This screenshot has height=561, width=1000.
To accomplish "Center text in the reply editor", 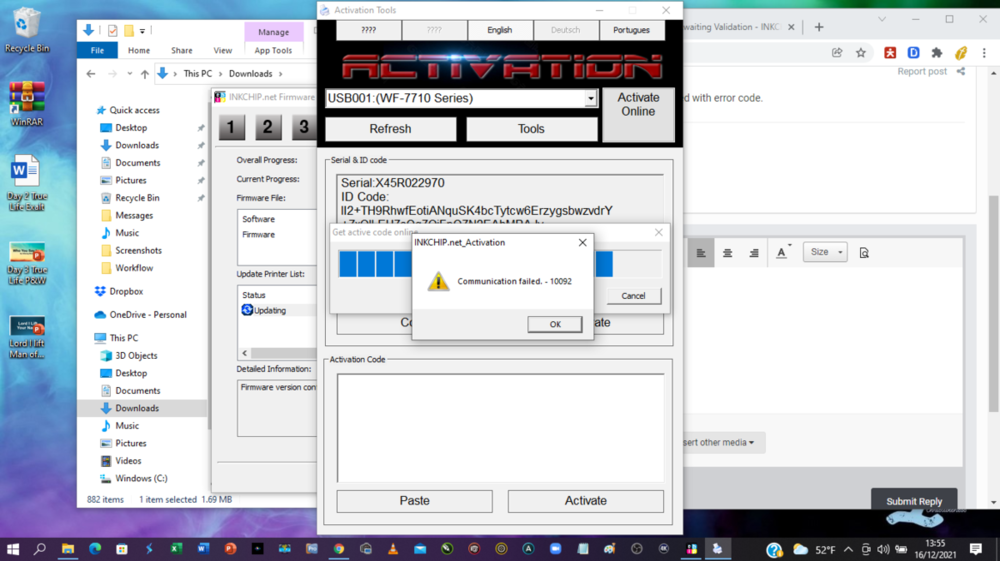I will tap(727, 253).
